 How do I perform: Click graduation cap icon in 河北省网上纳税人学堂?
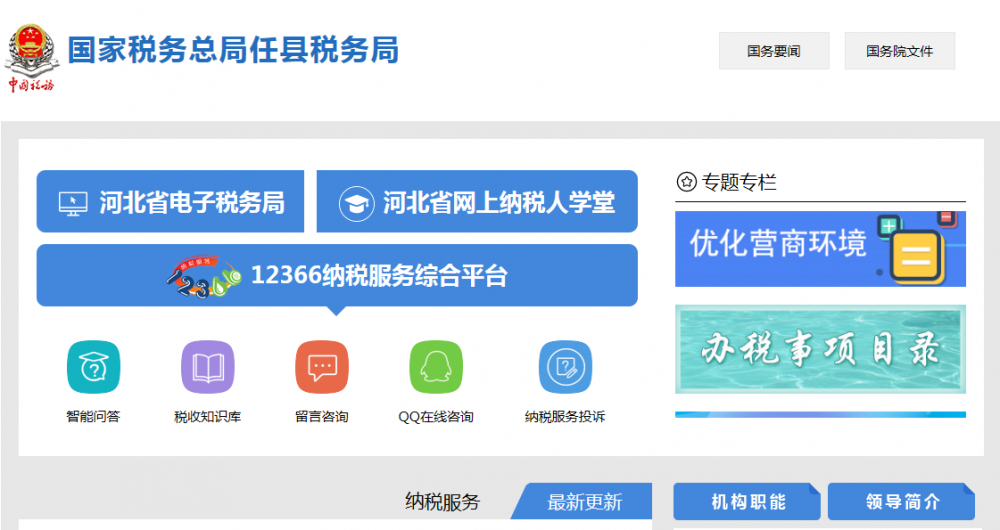point(354,203)
